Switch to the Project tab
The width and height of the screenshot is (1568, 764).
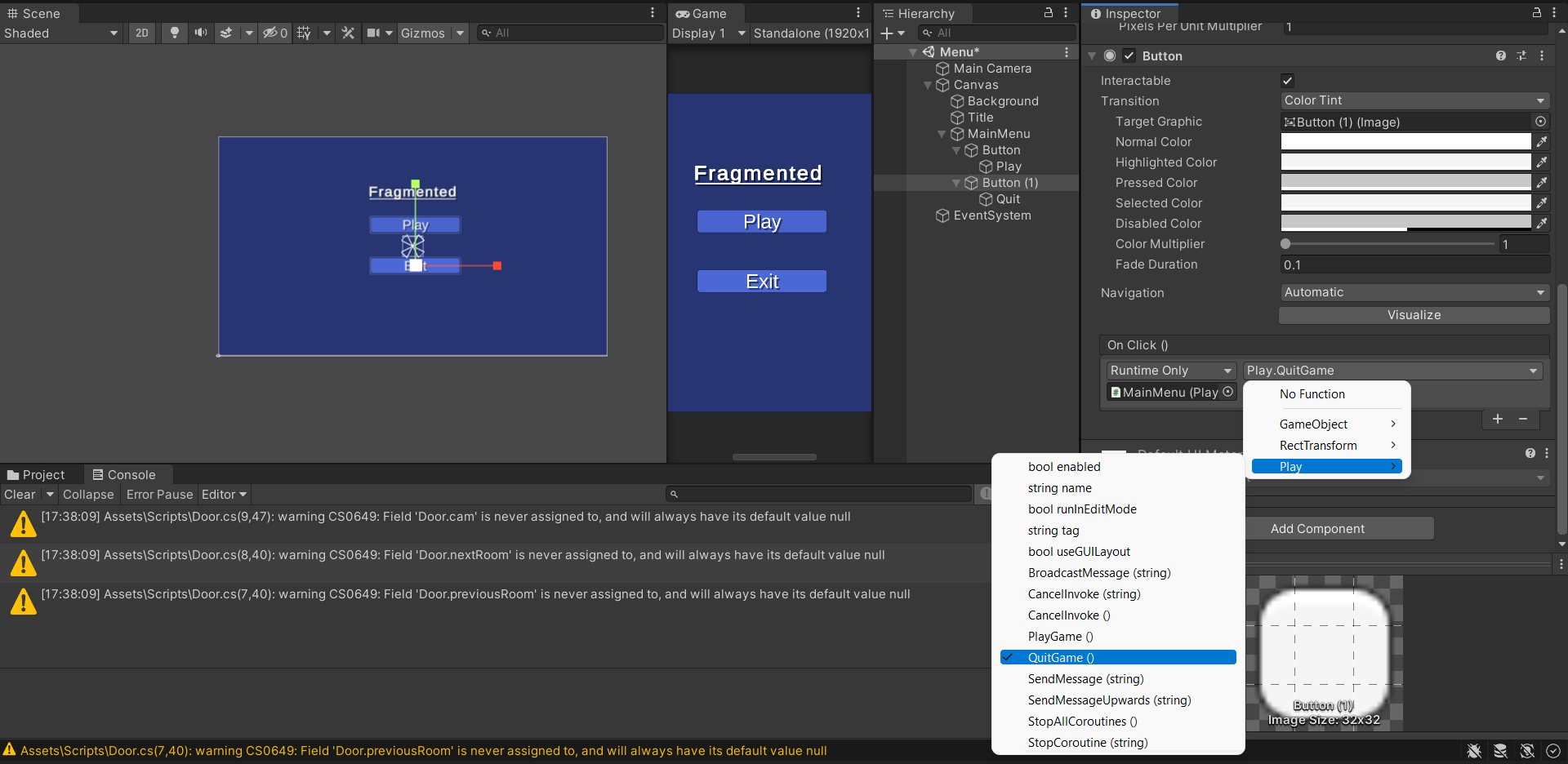click(37, 474)
